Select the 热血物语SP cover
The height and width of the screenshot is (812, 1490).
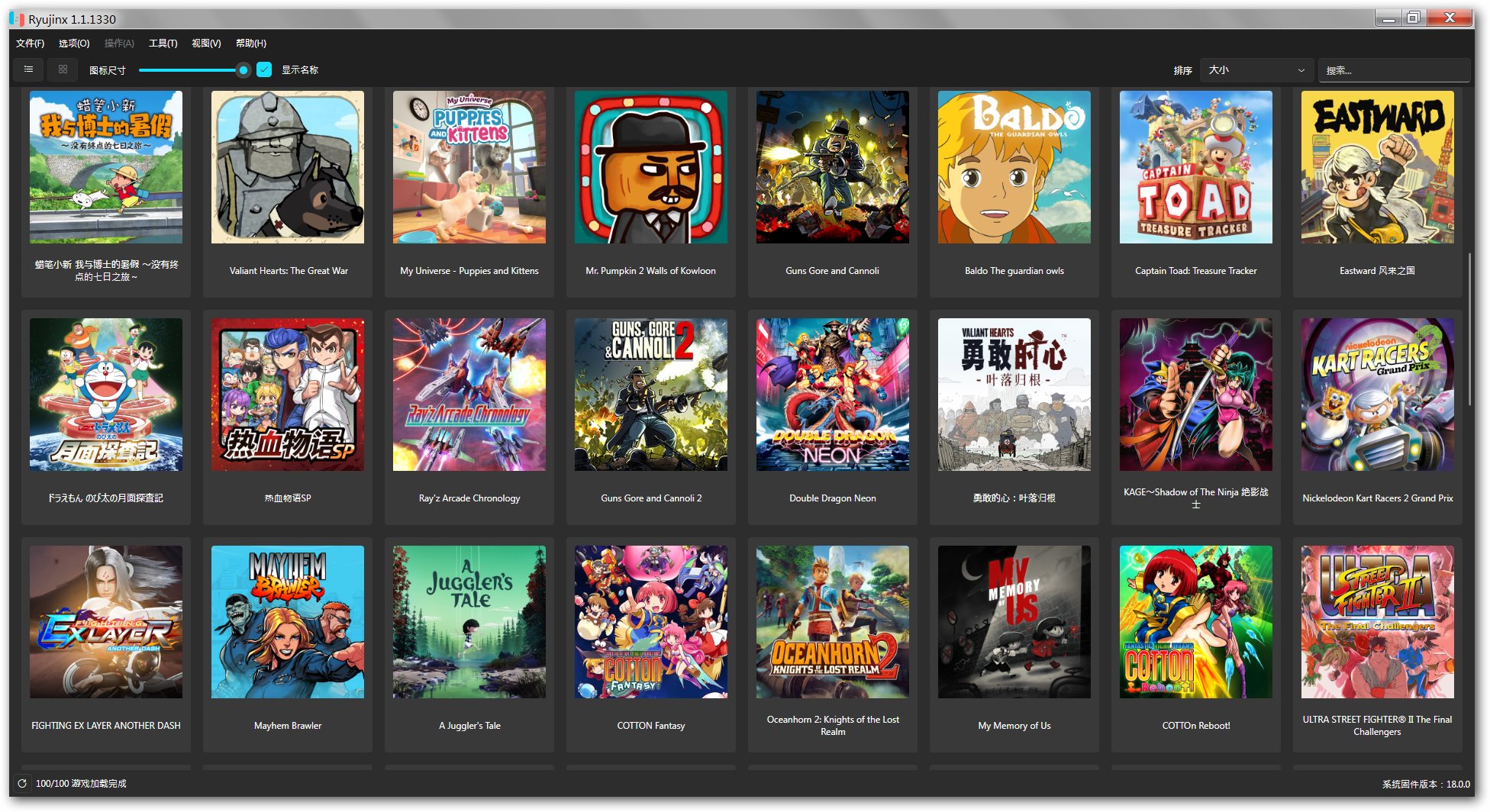click(288, 395)
